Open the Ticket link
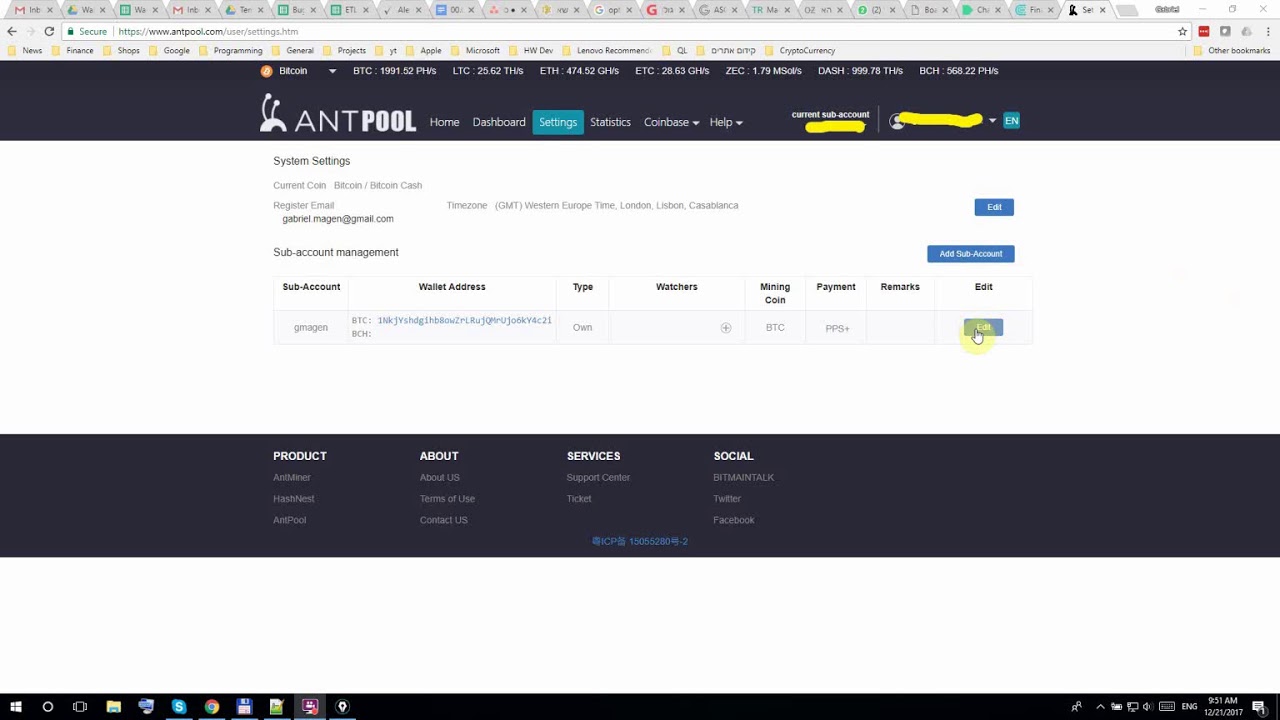 pos(579,499)
